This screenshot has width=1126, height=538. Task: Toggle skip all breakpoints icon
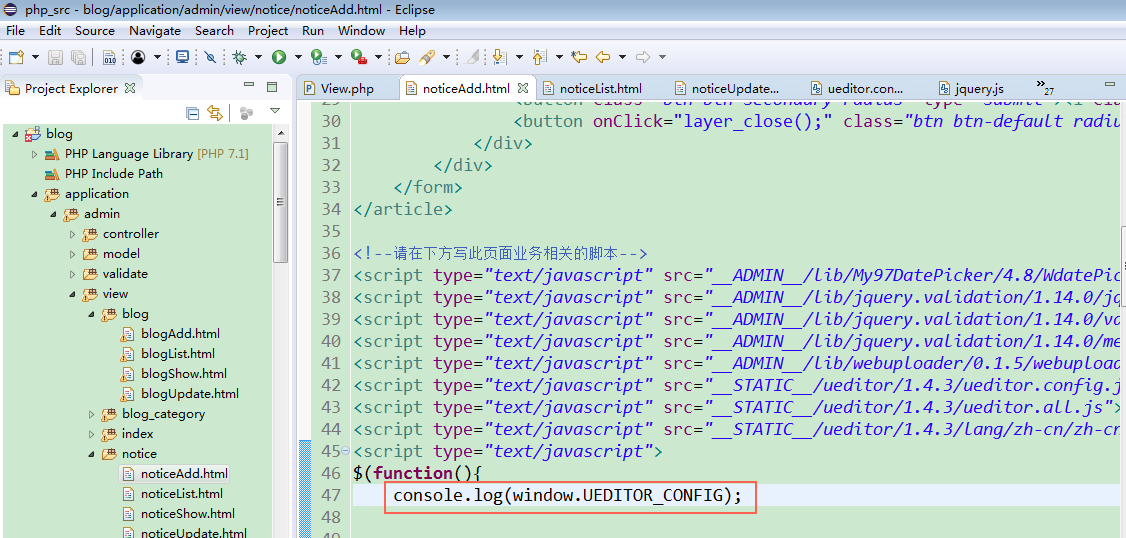210,57
